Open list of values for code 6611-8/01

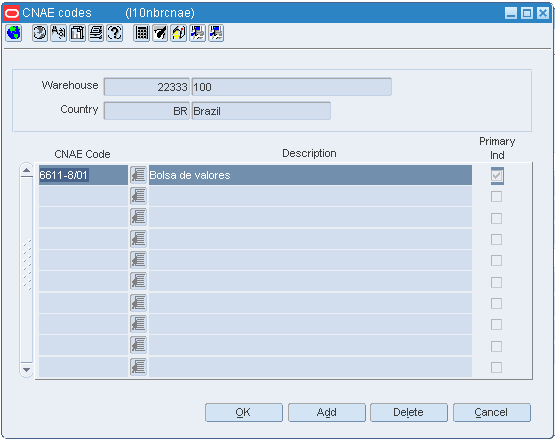[138, 175]
